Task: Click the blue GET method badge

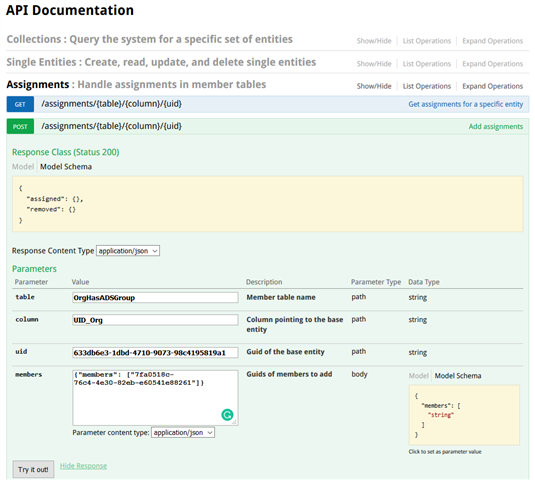Action: (x=20, y=104)
